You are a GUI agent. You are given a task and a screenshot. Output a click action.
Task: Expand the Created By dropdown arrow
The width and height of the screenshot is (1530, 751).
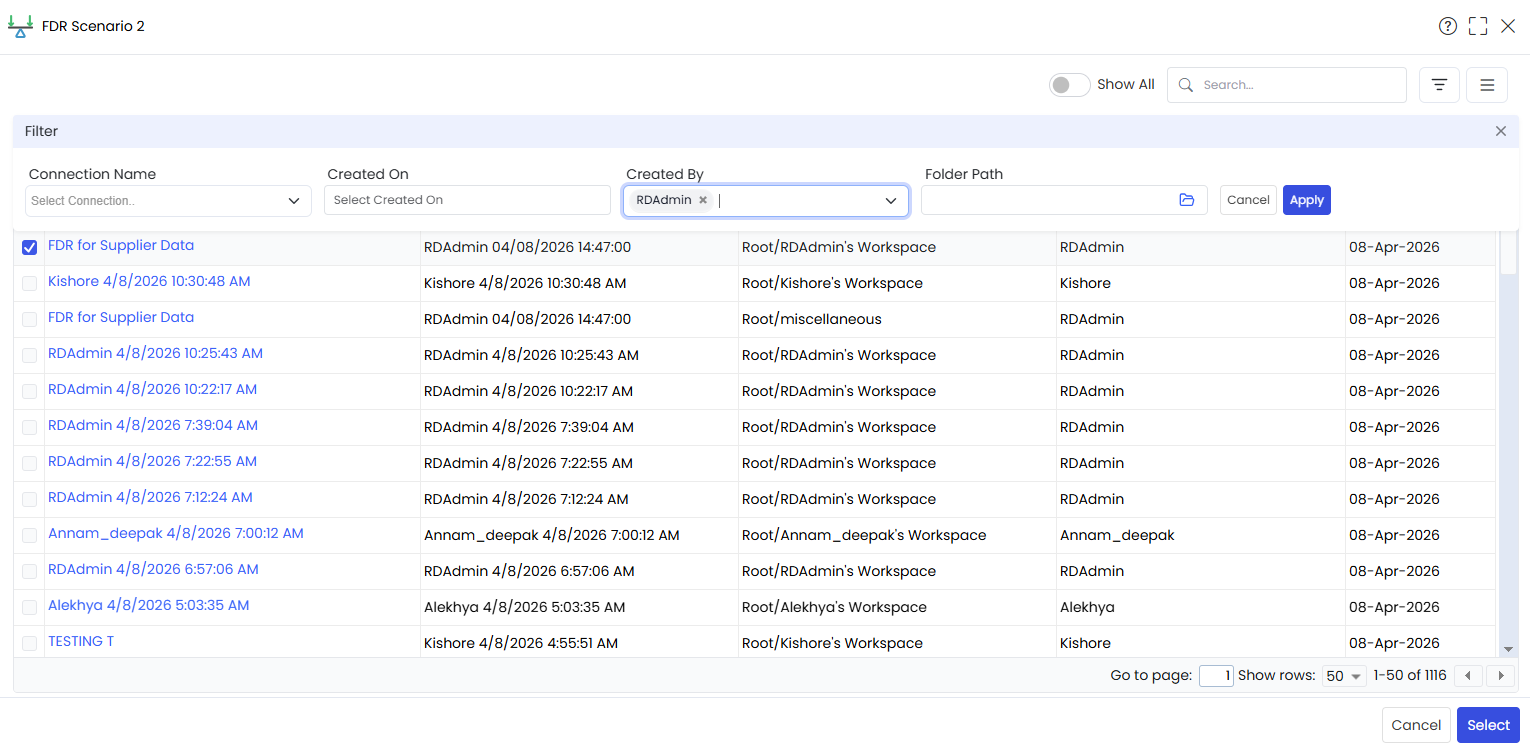pos(891,201)
